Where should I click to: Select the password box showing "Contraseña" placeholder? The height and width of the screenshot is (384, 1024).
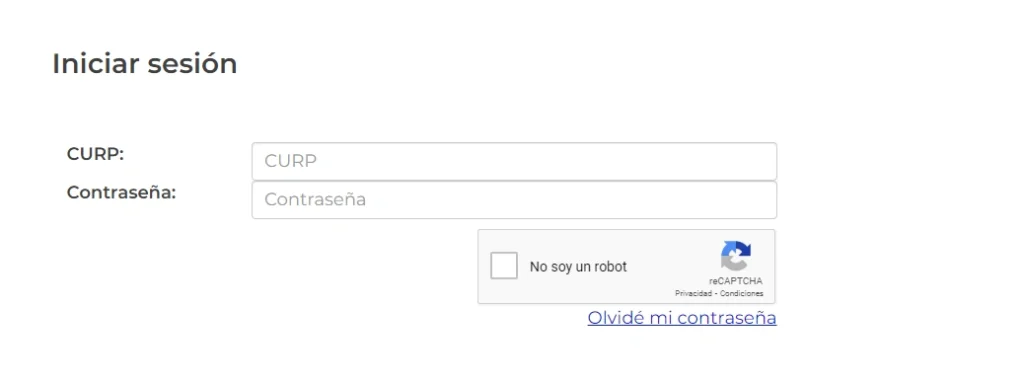(x=514, y=200)
